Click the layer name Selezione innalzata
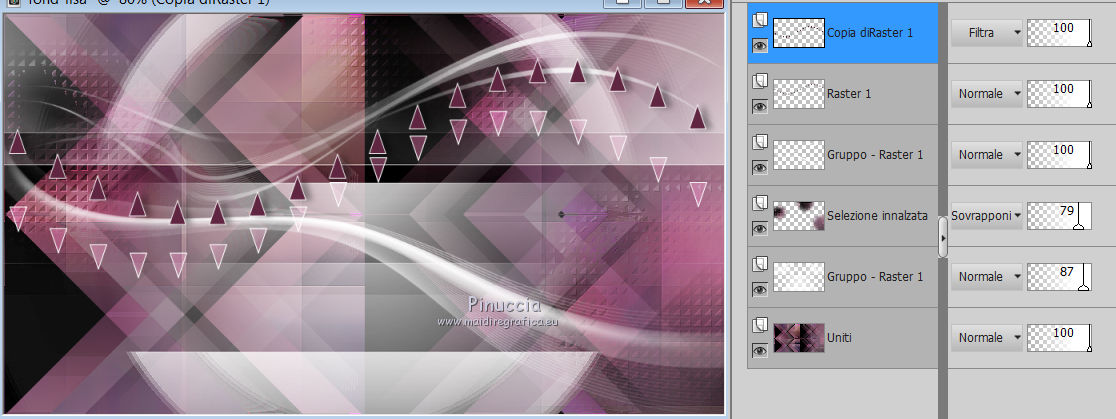Image resolution: width=1116 pixels, height=419 pixels. click(877, 216)
